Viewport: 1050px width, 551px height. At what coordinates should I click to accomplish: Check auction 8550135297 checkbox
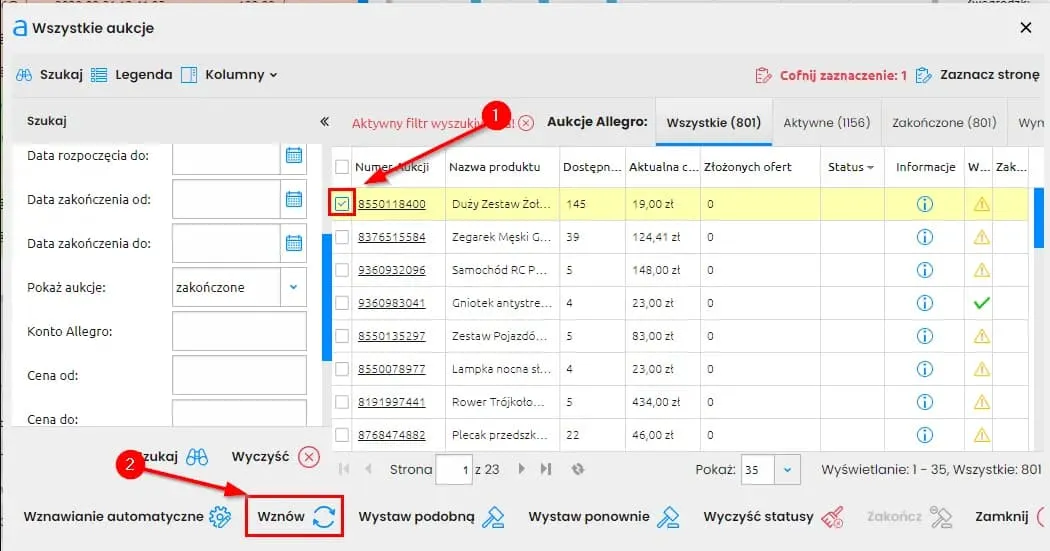coord(342,335)
